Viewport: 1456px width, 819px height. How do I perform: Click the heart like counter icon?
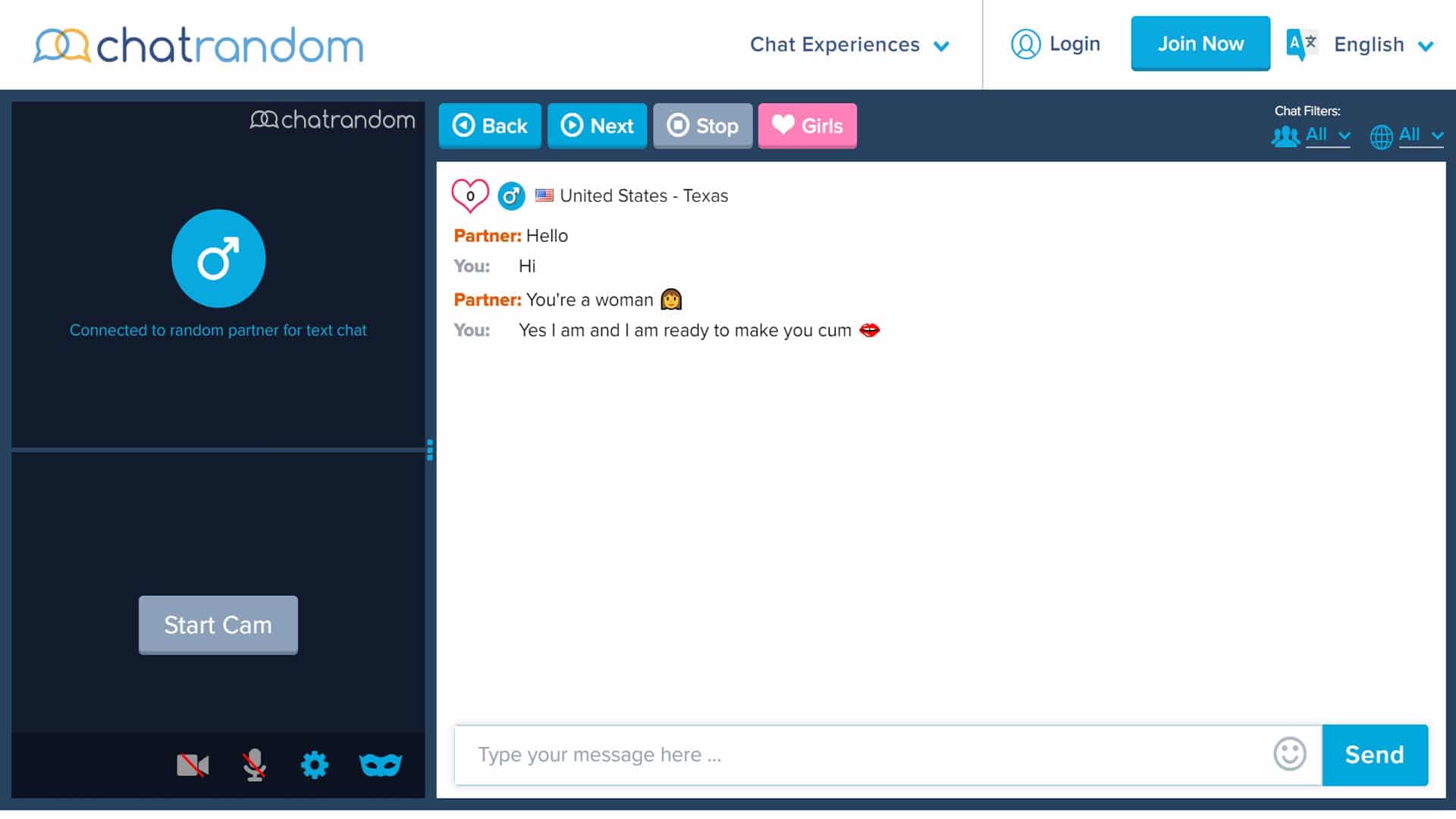tap(469, 196)
